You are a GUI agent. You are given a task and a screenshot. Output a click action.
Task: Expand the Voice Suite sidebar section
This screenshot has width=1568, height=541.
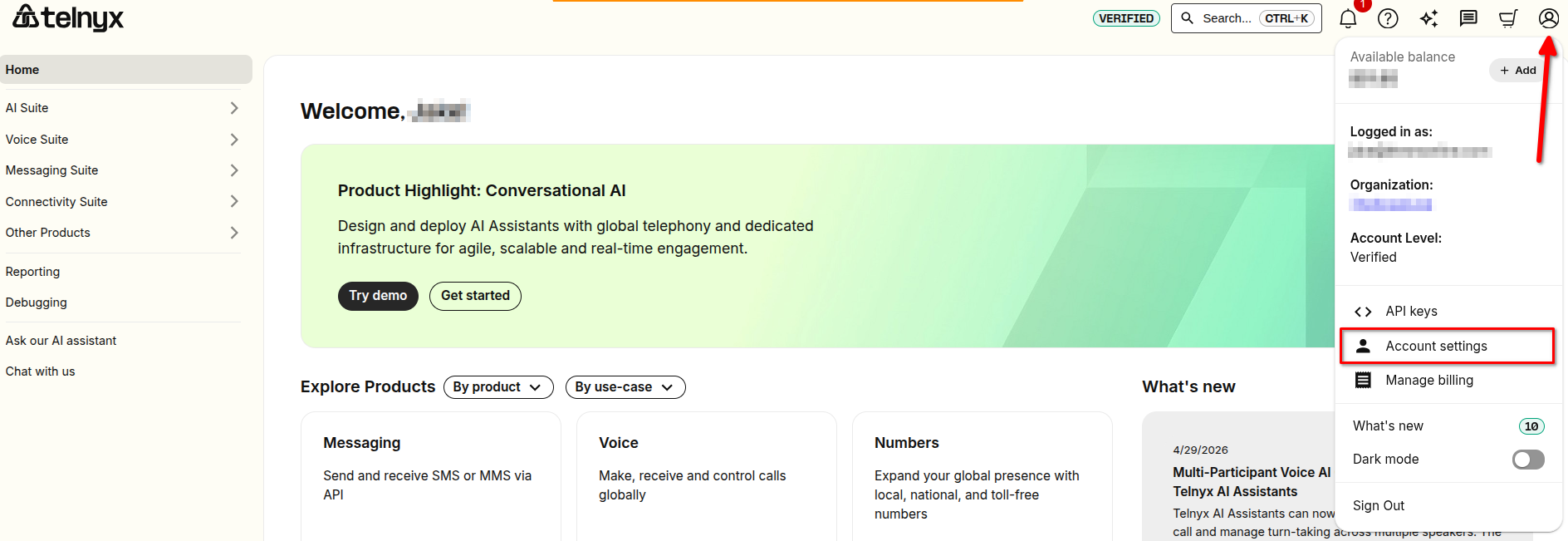coord(123,140)
